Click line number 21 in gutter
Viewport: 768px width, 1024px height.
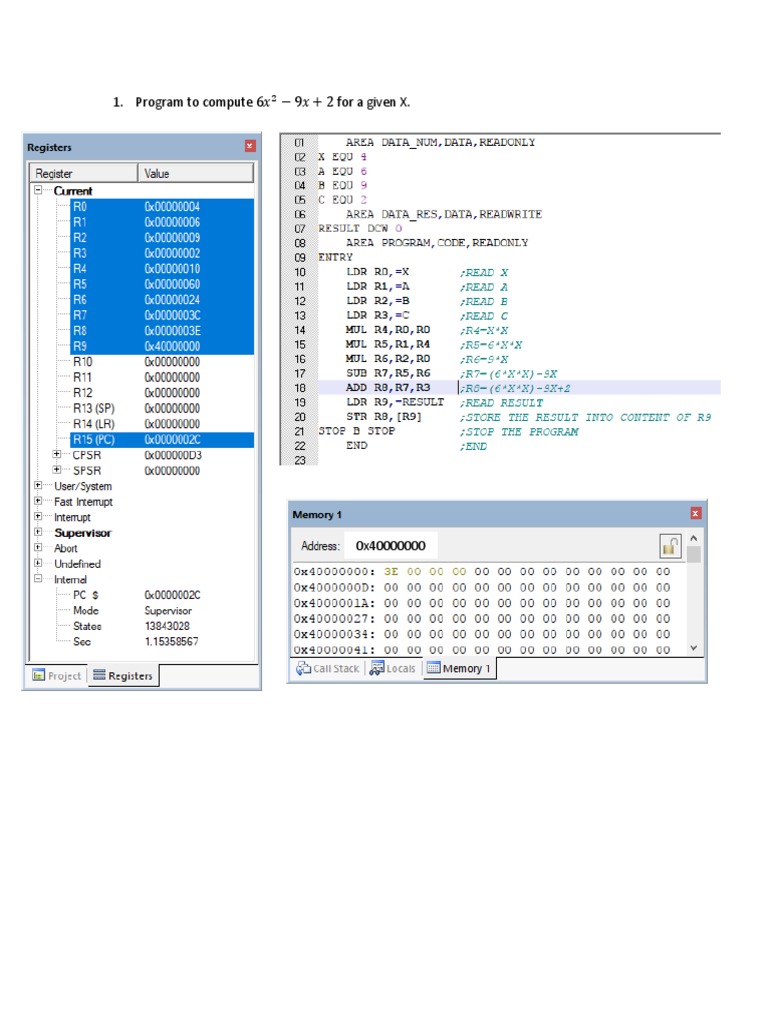pos(300,431)
